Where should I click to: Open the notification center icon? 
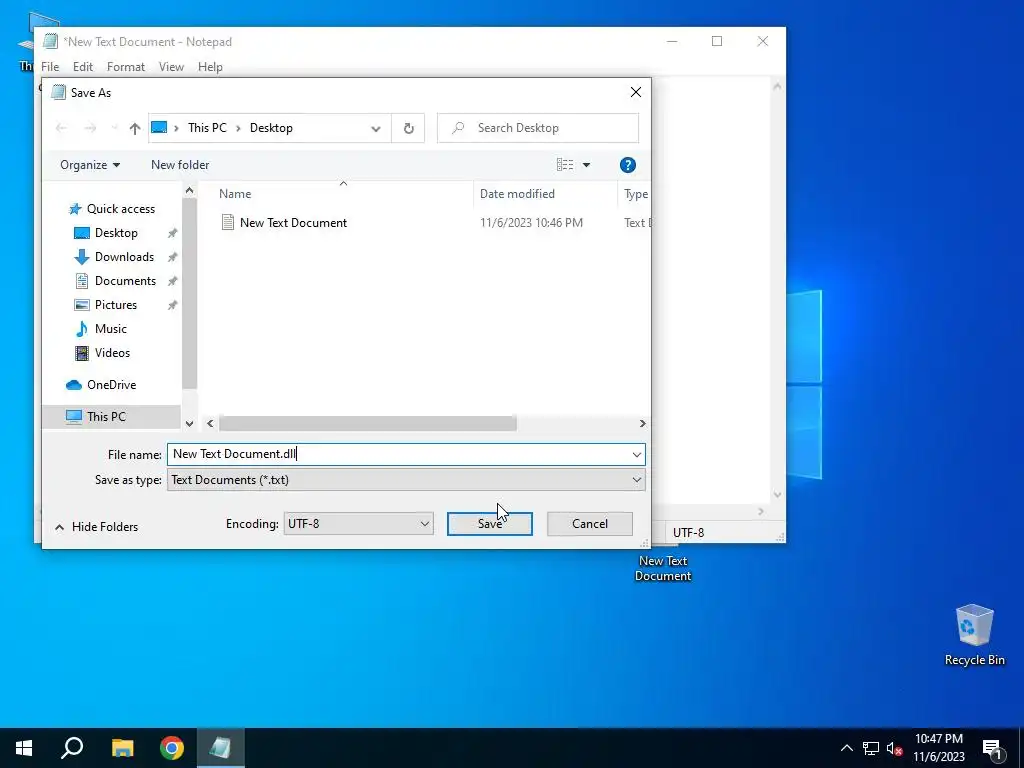click(993, 749)
